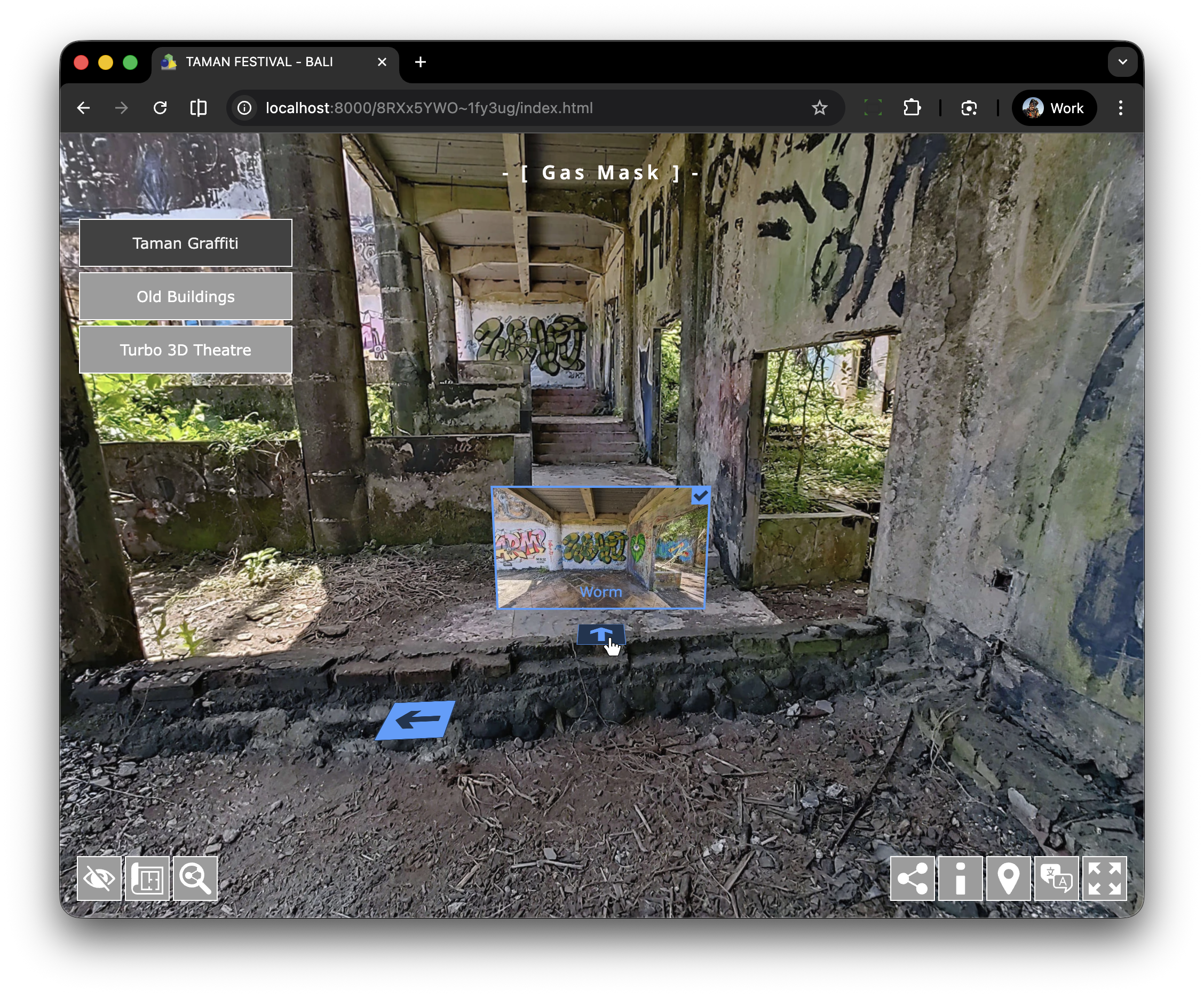
Task: Select the Taman Graffiti menu button
Action: click(x=185, y=243)
